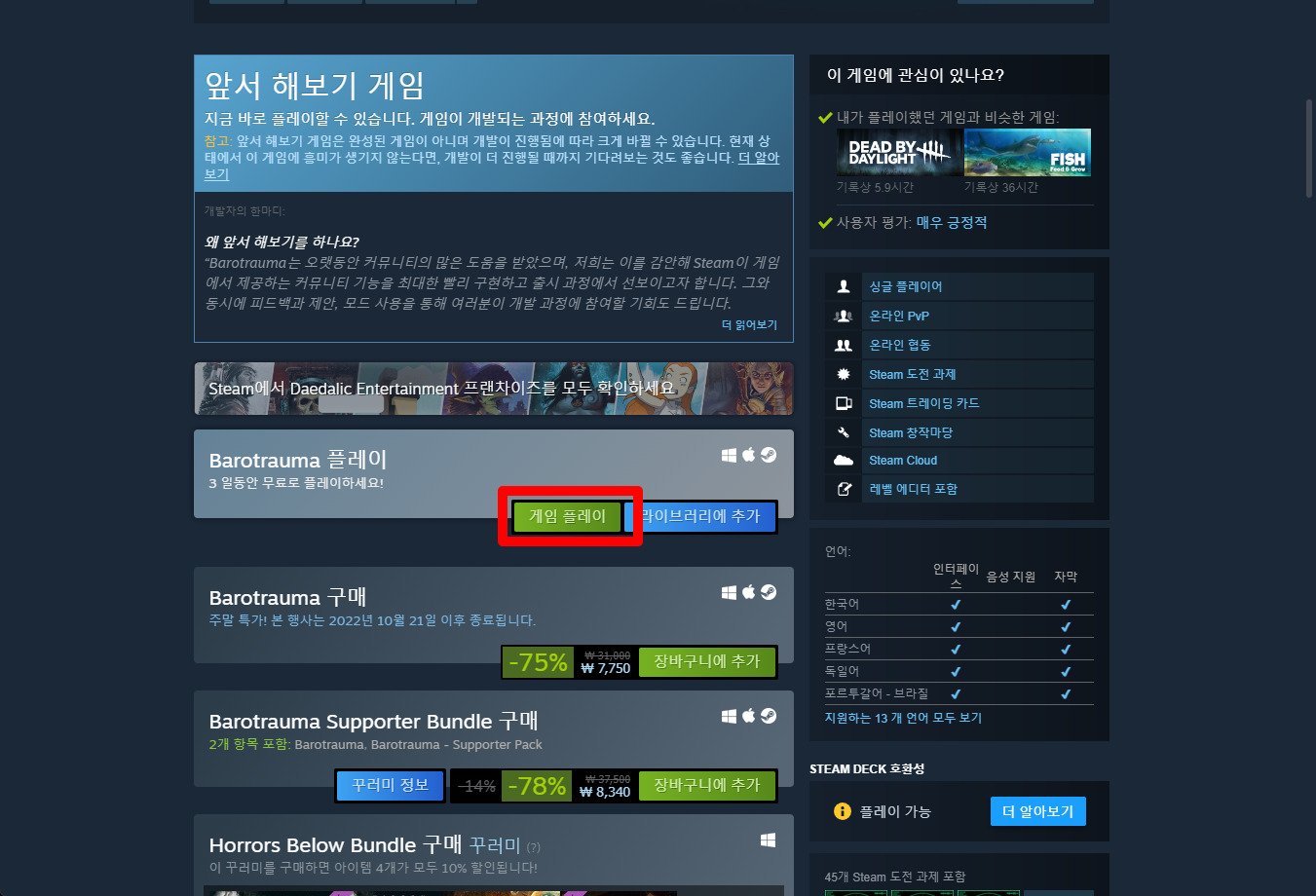Click Apple icon in Supporter Bundle box

tap(749, 716)
